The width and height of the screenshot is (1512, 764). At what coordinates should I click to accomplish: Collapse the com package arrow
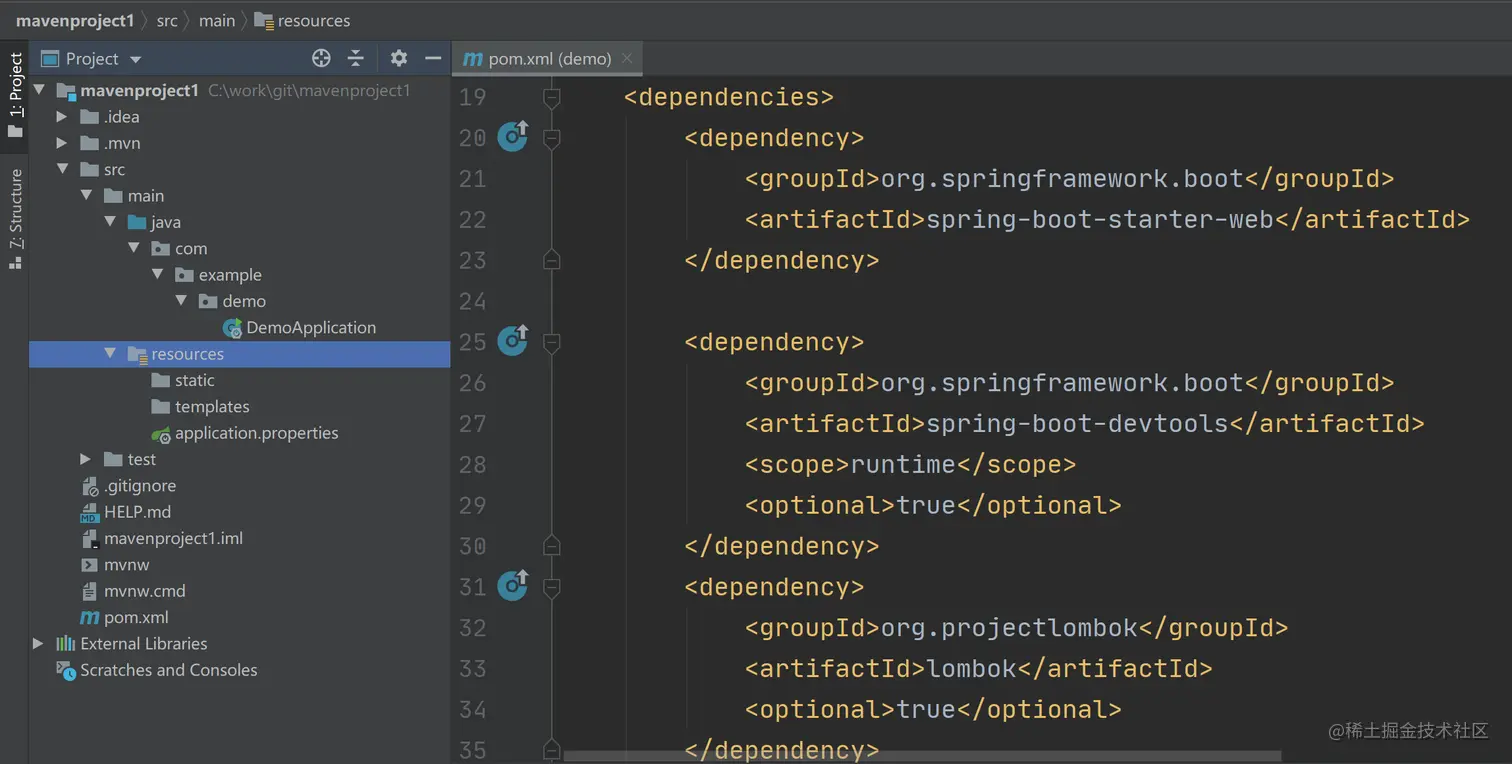[134, 248]
